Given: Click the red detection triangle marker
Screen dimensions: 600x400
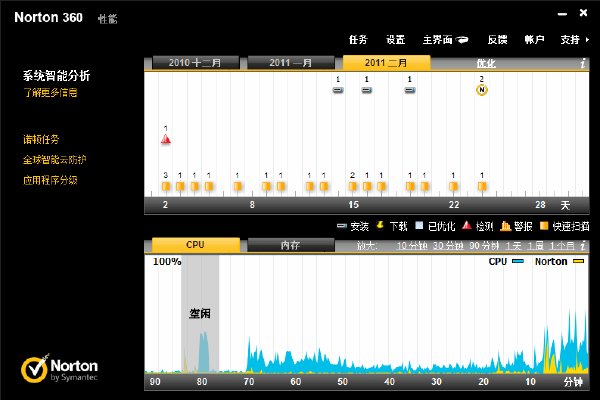Looking at the screenshot, I should click(166, 139).
